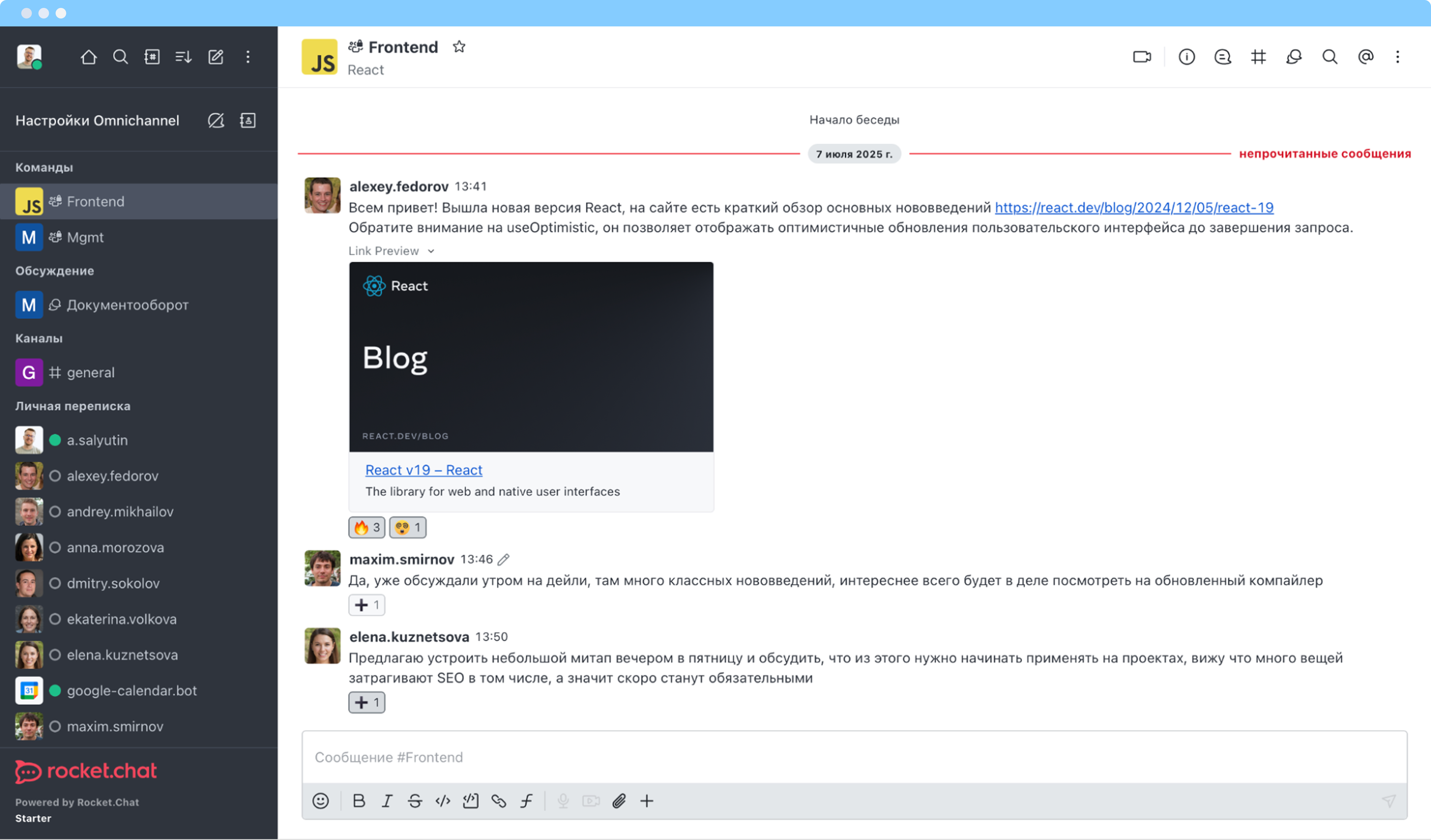Open discussions icon in room header

pyautogui.click(x=1294, y=57)
